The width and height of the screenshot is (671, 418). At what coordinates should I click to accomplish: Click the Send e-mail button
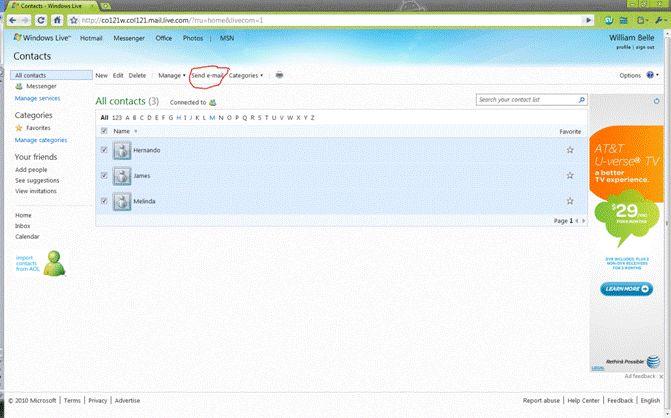tap(208, 75)
